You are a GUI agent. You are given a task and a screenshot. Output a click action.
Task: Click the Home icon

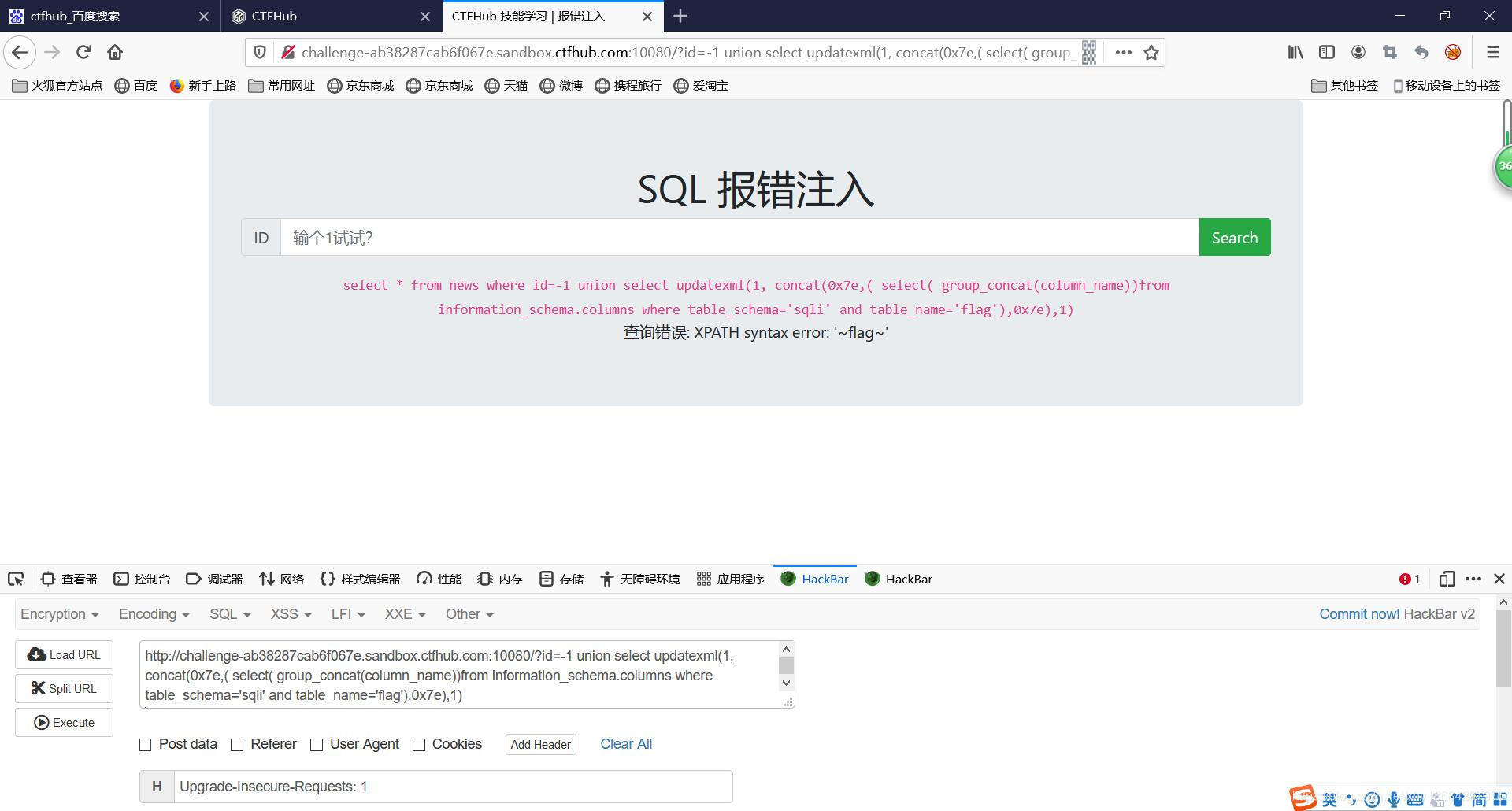(x=114, y=52)
